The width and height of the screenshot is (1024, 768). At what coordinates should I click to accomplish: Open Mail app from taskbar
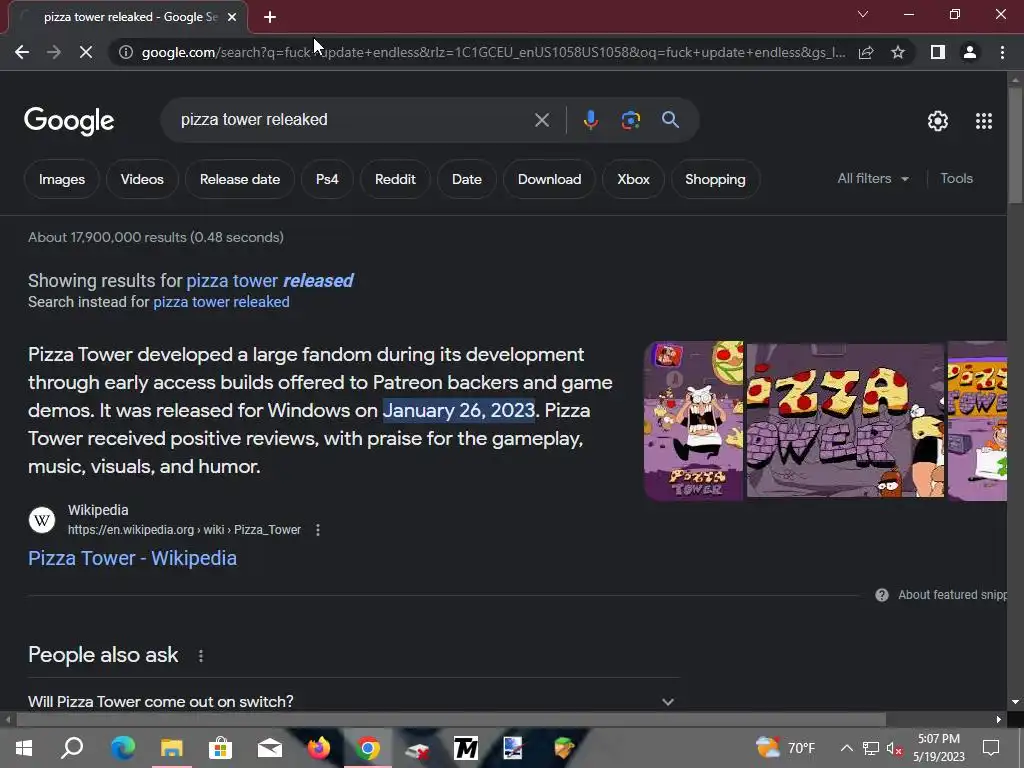pos(270,748)
